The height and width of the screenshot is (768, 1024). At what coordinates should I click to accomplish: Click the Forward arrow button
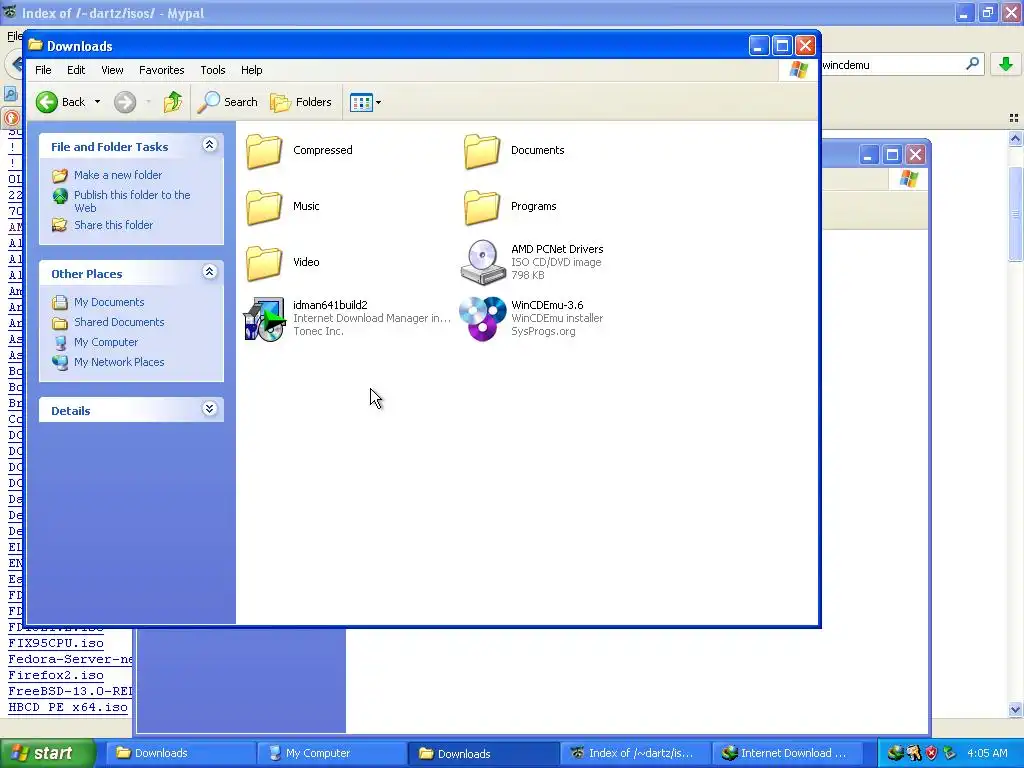click(125, 102)
